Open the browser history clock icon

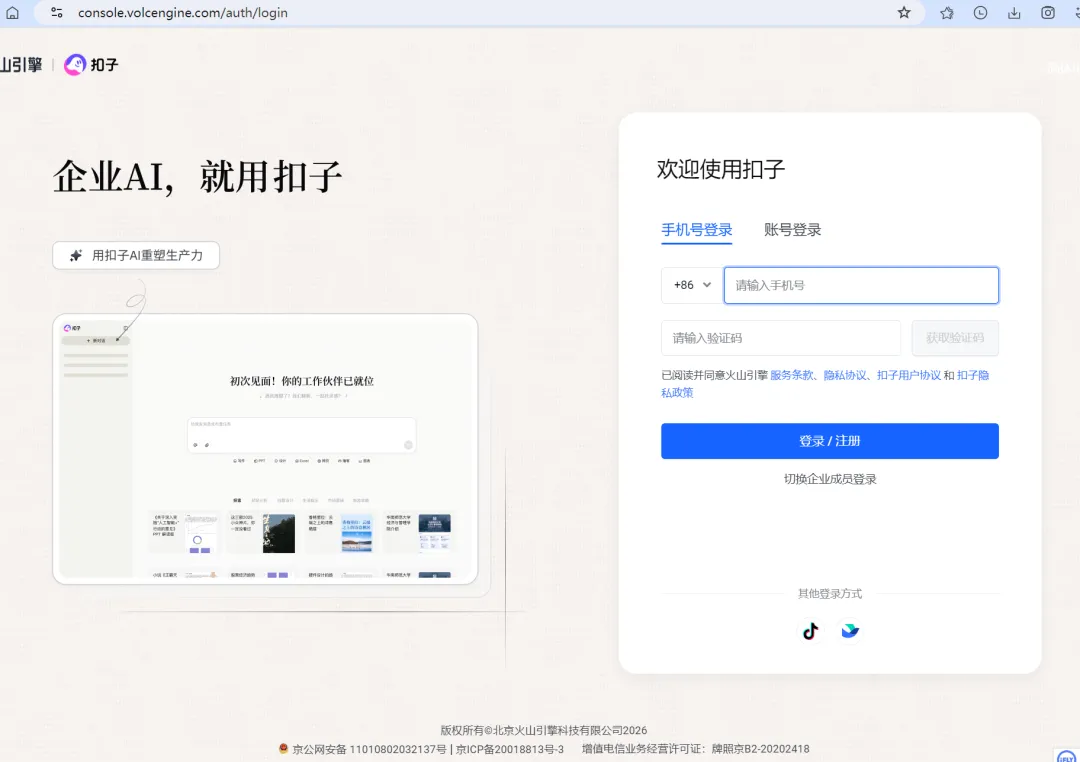click(x=980, y=13)
